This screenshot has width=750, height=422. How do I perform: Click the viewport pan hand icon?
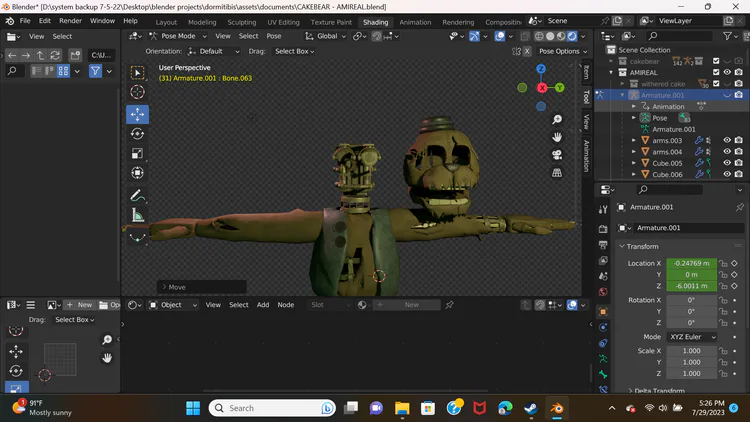pos(557,137)
